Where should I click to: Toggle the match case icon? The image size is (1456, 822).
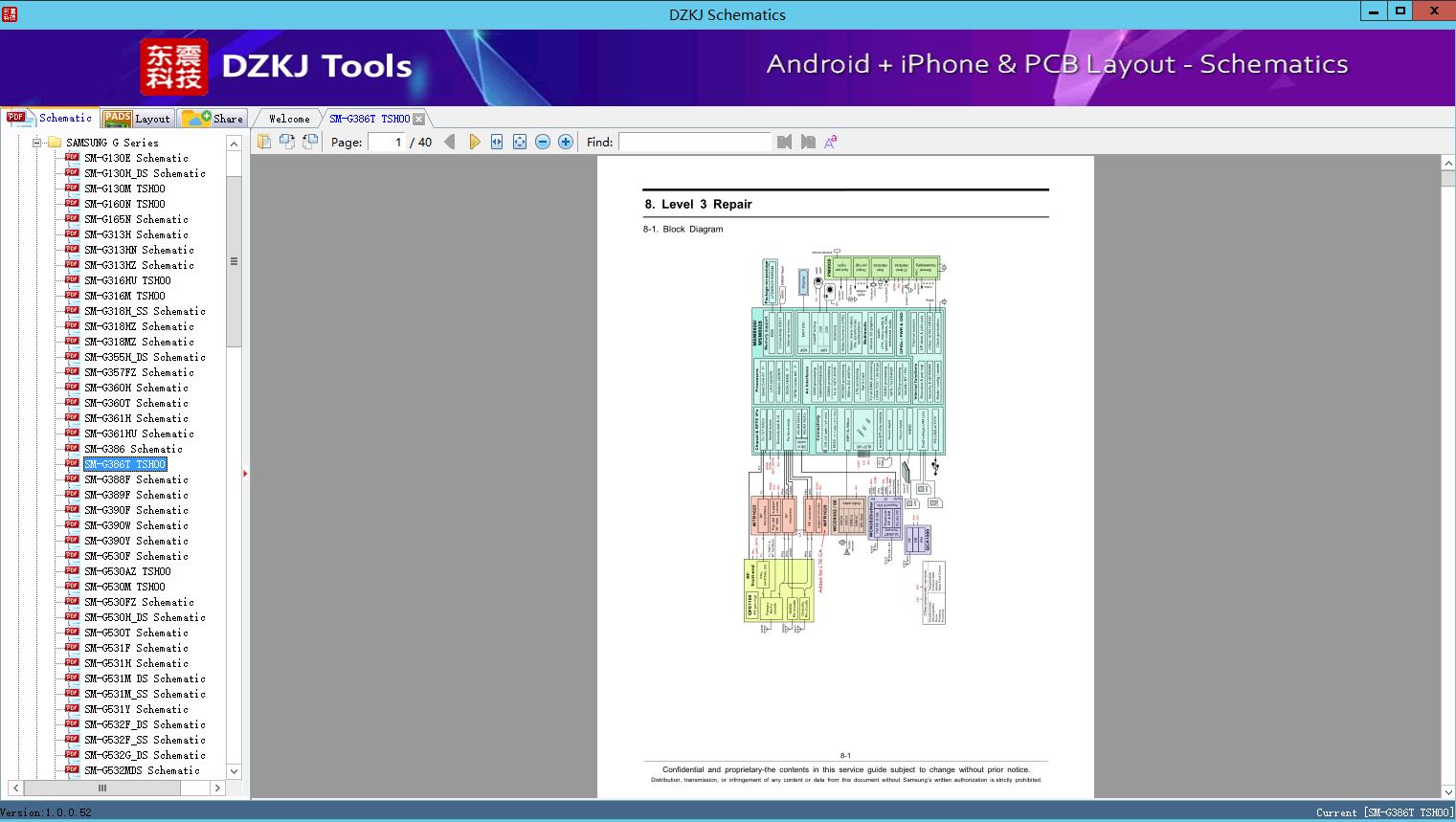click(831, 142)
